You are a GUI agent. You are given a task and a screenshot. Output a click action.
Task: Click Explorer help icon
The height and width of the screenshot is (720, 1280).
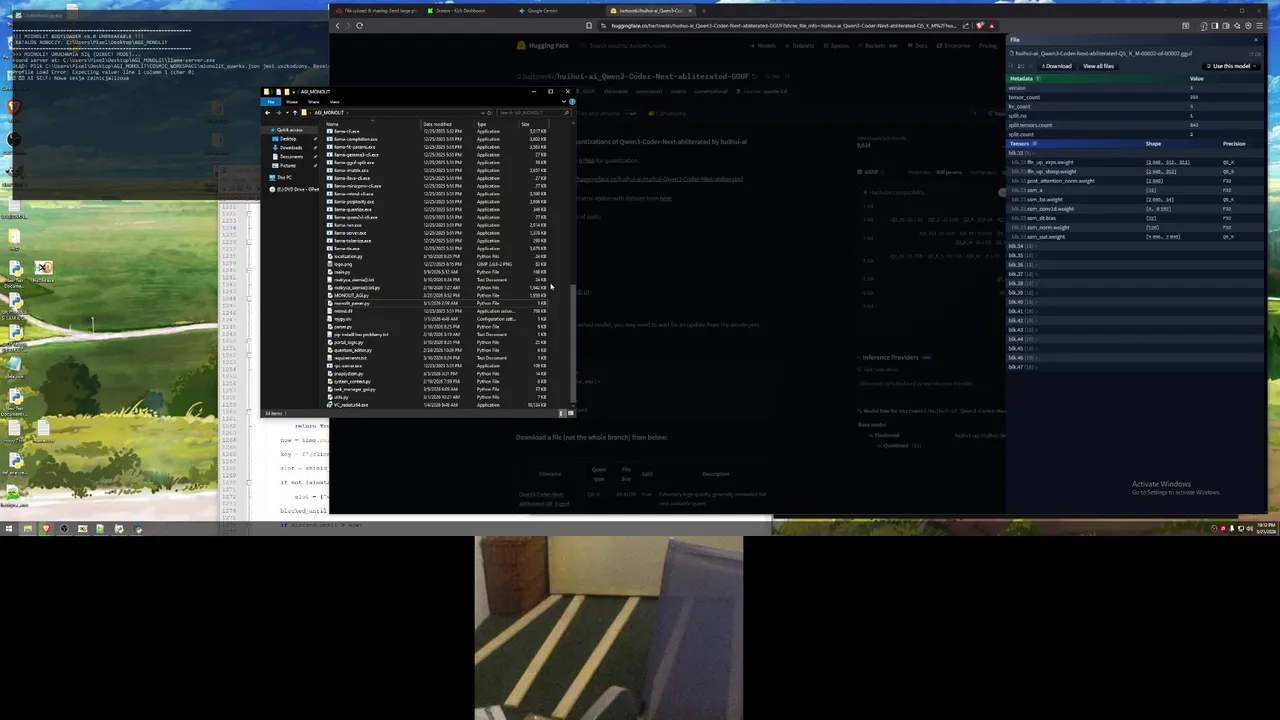click(572, 101)
